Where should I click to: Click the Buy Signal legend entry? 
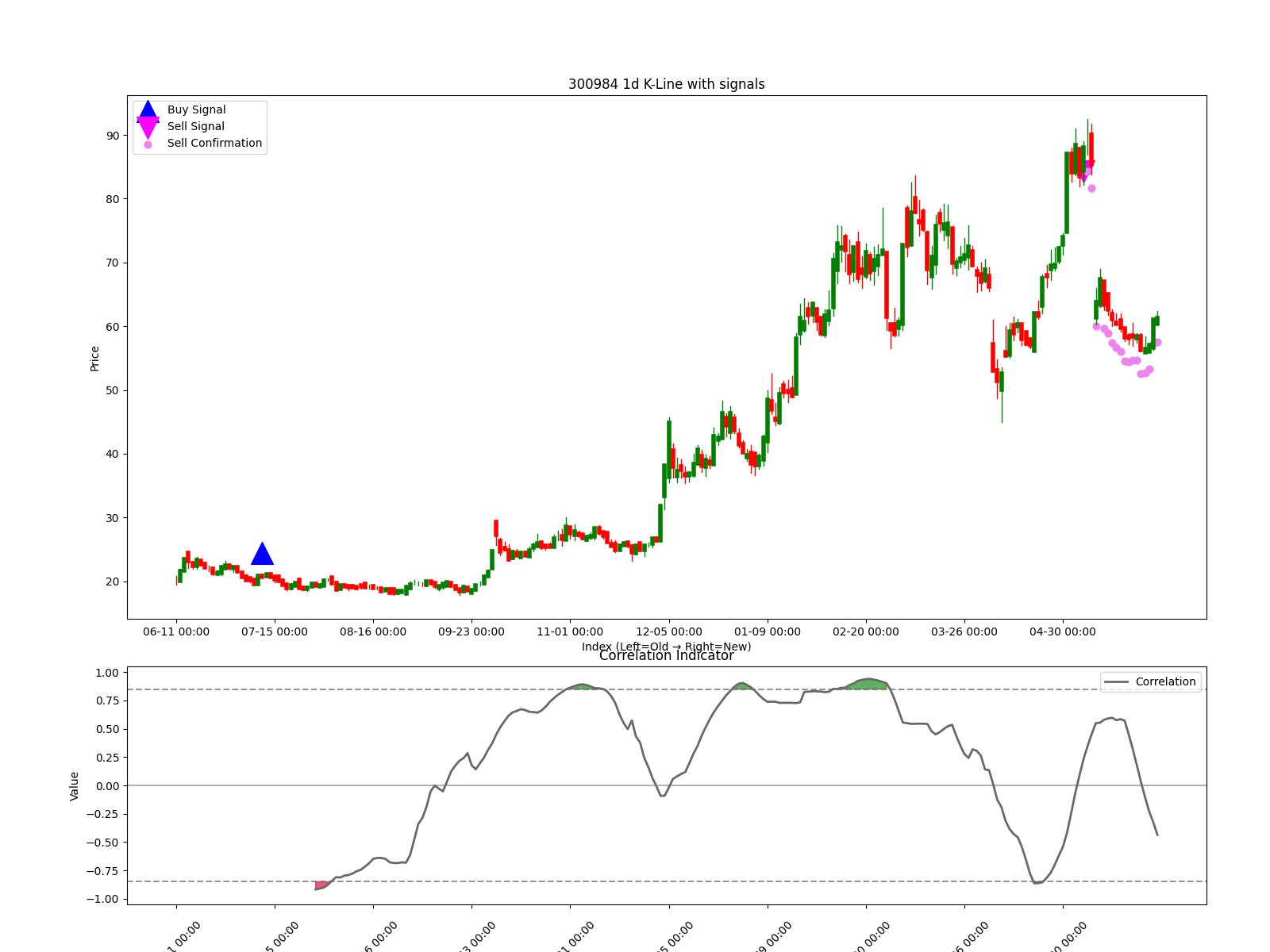tap(196, 109)
